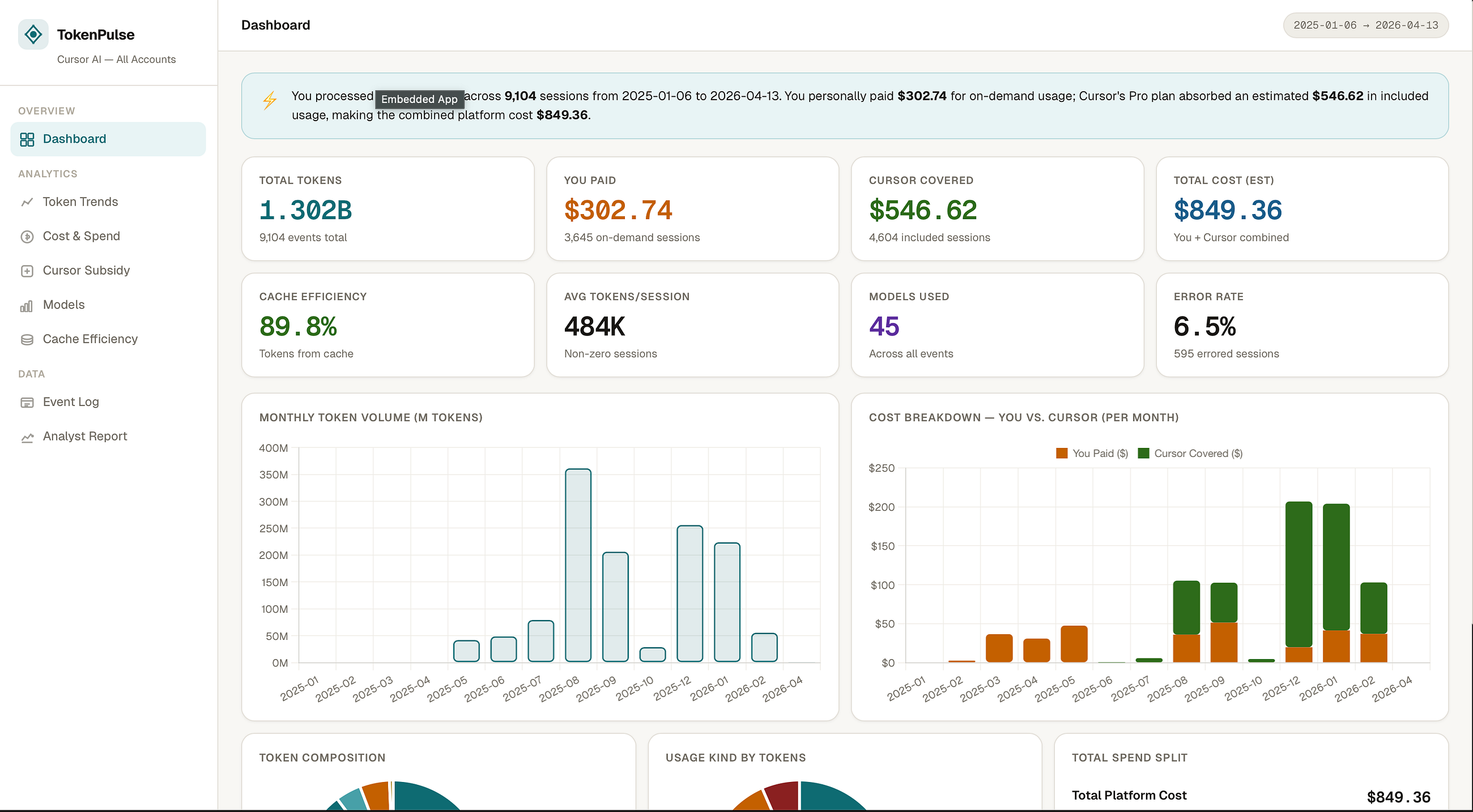
Task: Open the Dashboard menu item
Action: pyautogui.click(x=108, y=139)
